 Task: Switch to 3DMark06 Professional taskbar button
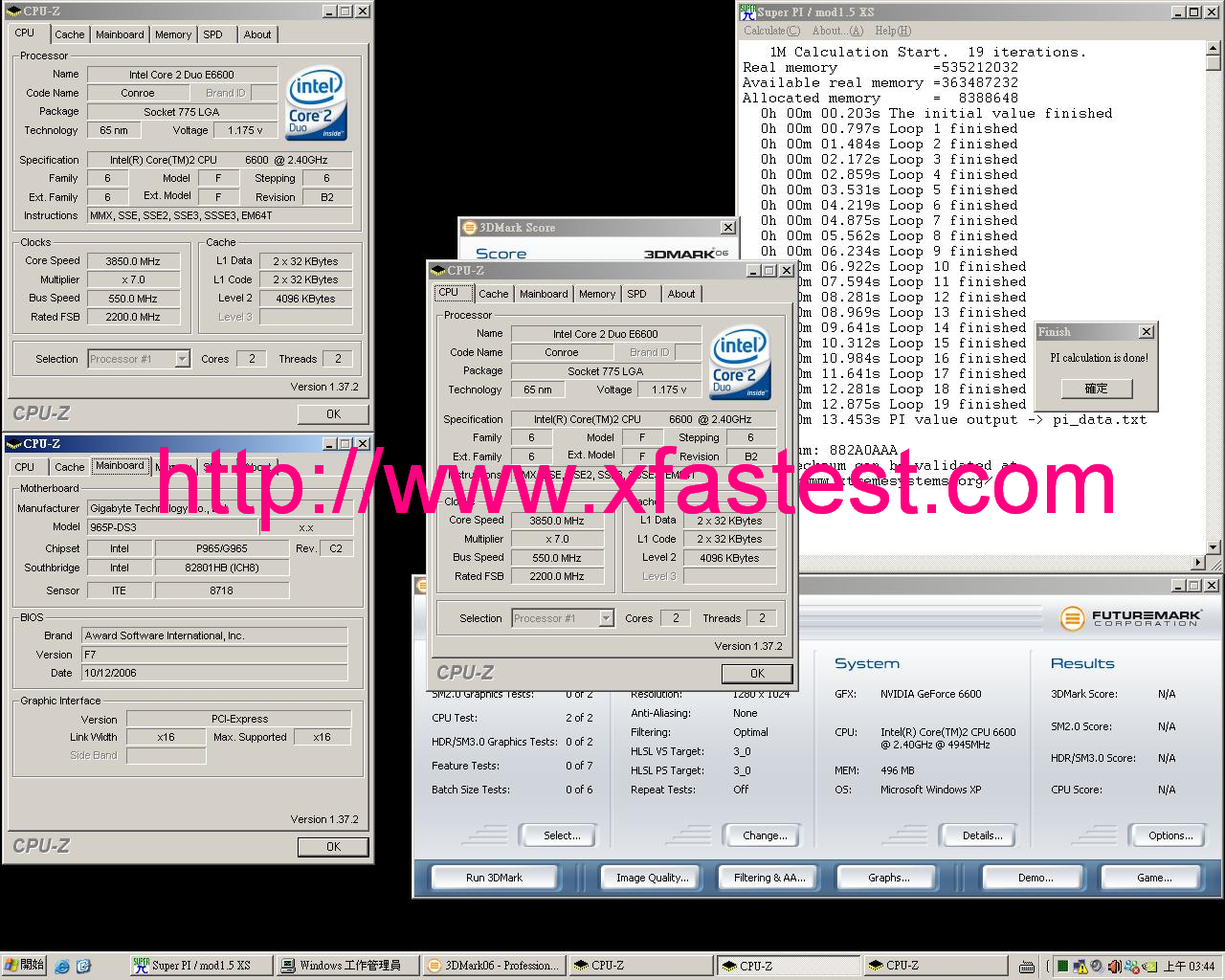(x=493, y=966)
